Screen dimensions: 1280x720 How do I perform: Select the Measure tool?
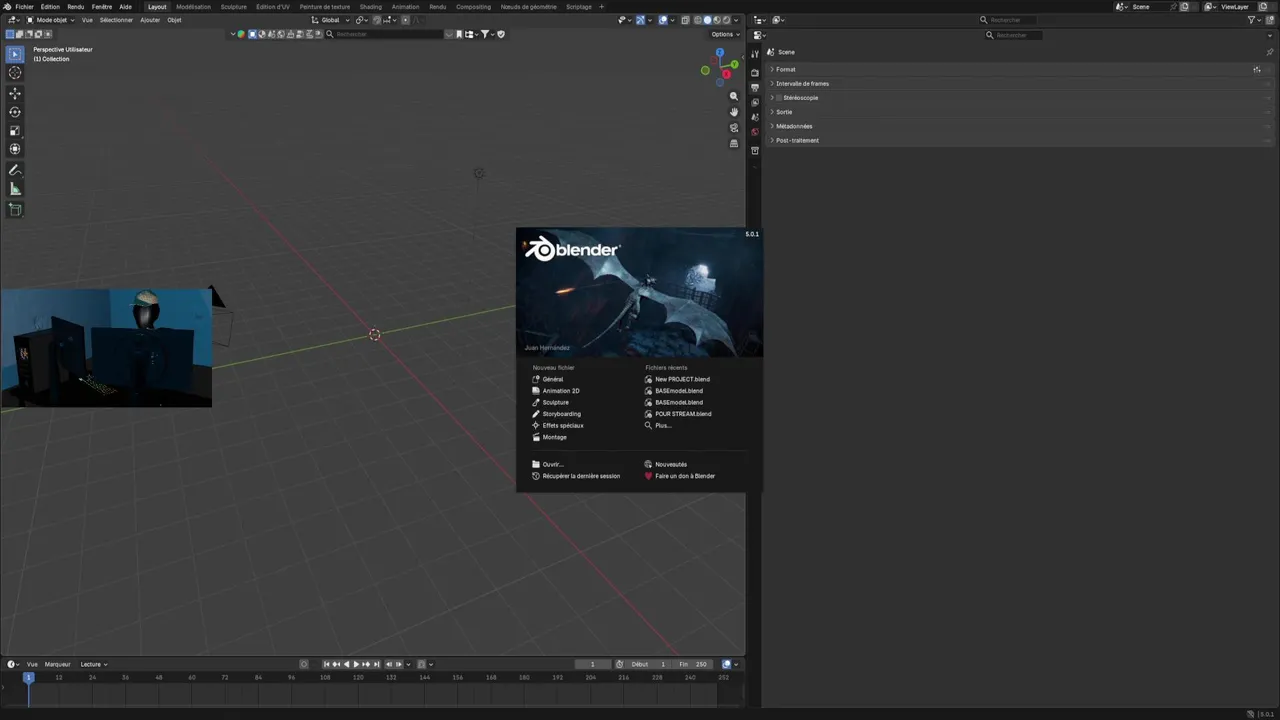pyautogui.click(x=15, y=189)
